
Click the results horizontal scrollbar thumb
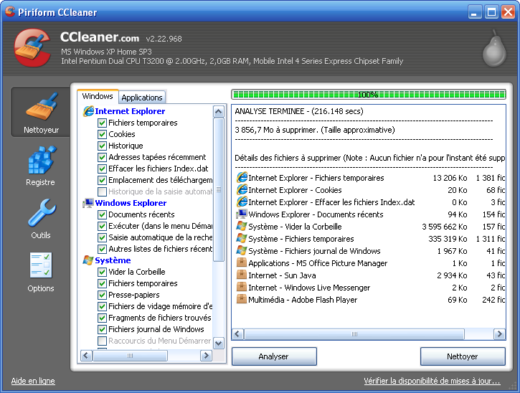[x=354, y=334]
